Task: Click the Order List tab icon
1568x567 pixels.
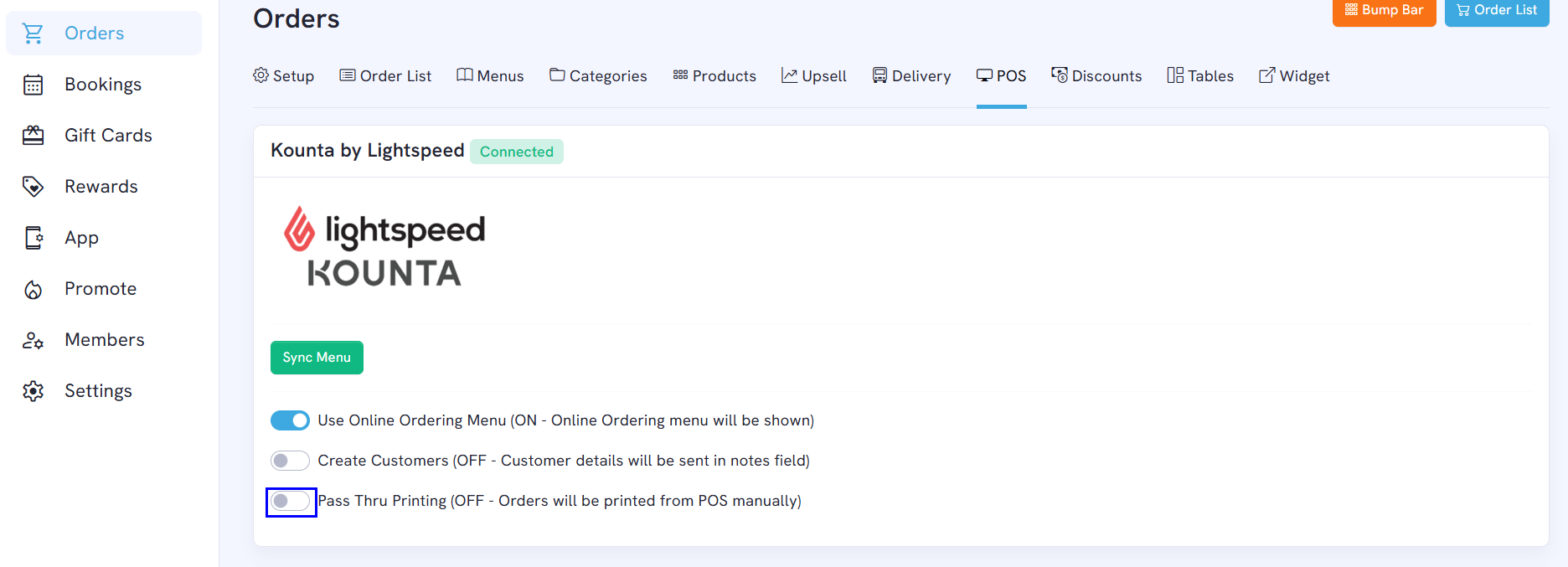Action: click(x=347, y=75)
